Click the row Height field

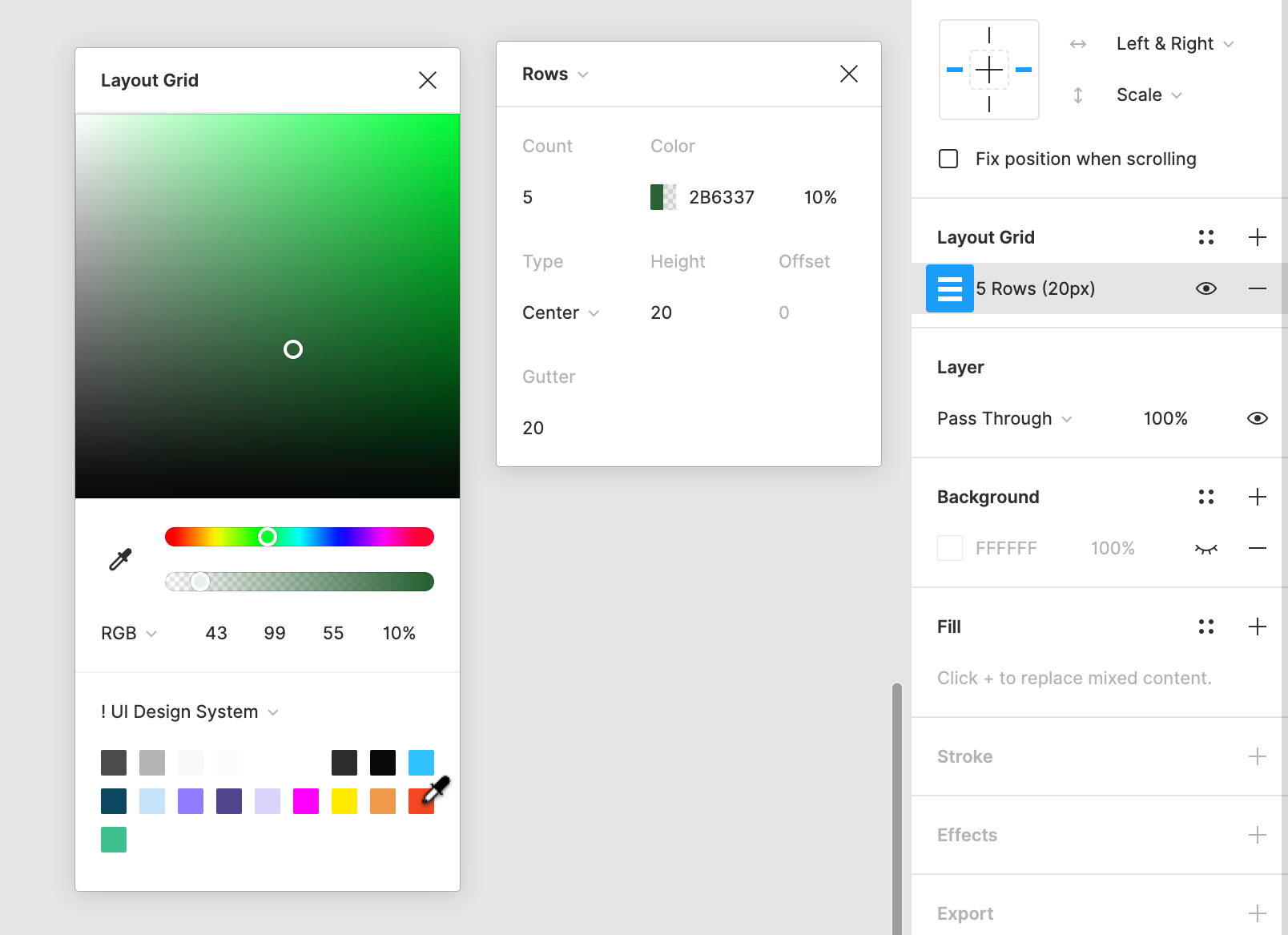pos(662,312)
